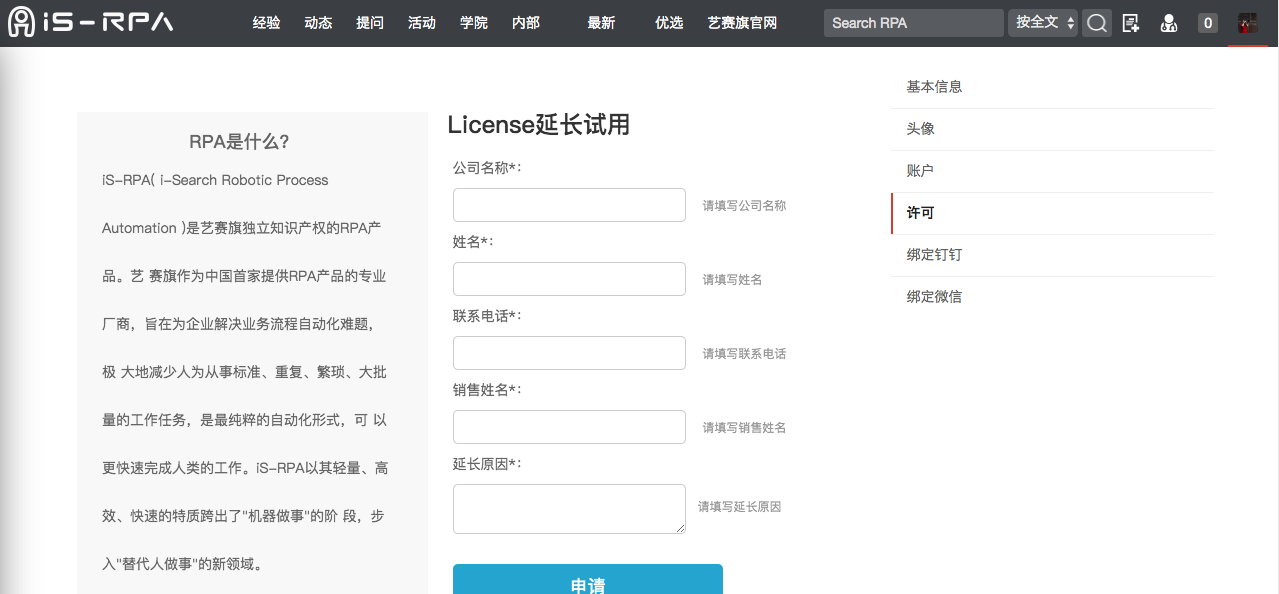
Task: Click the 公司名称*: field label
Action: tap(487, 167)
